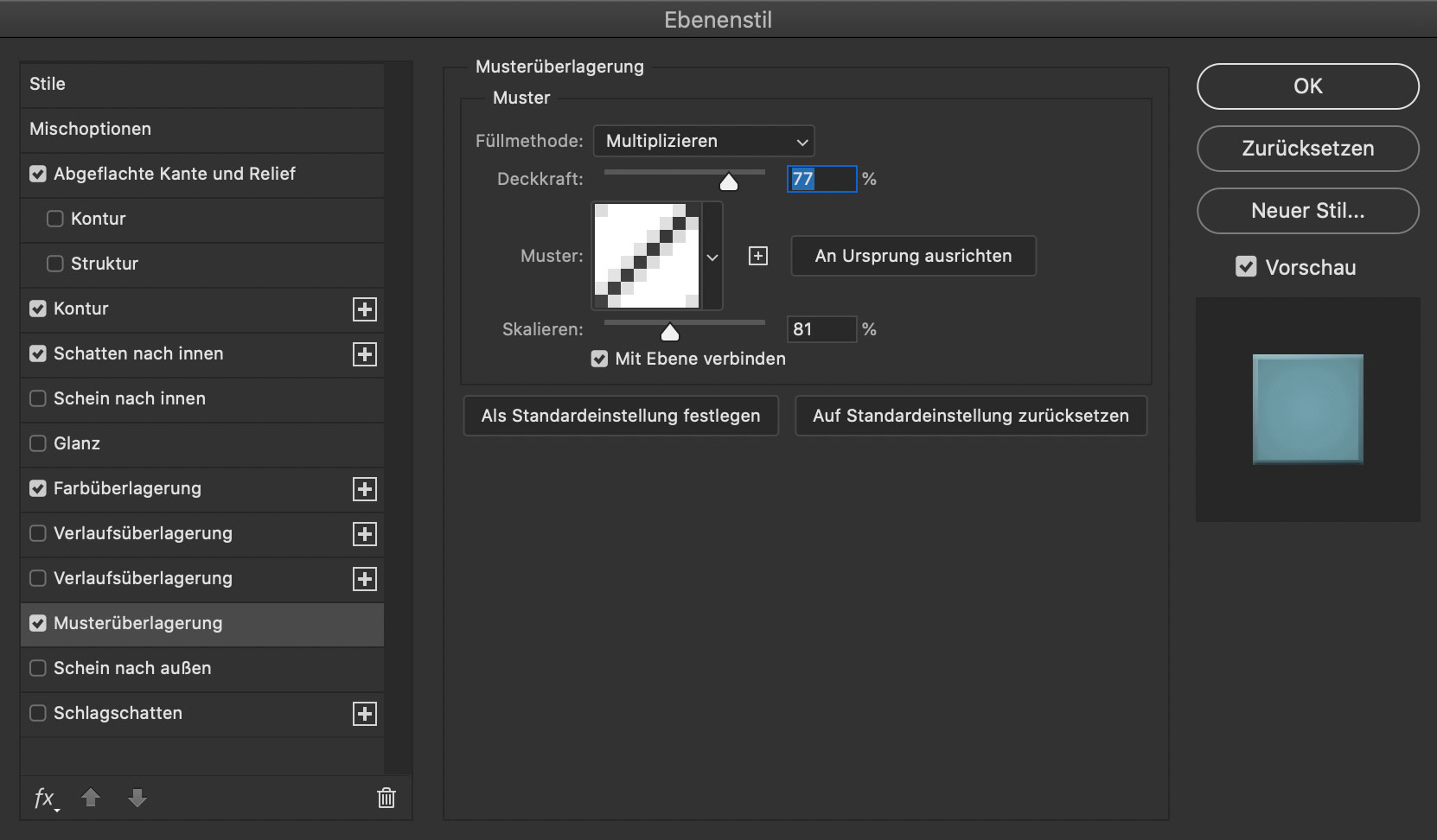The width and height of the screenshot is (1437, 840).
Task: Add another Farbüberlagerung via plus icon
Action: pos(365,489)
